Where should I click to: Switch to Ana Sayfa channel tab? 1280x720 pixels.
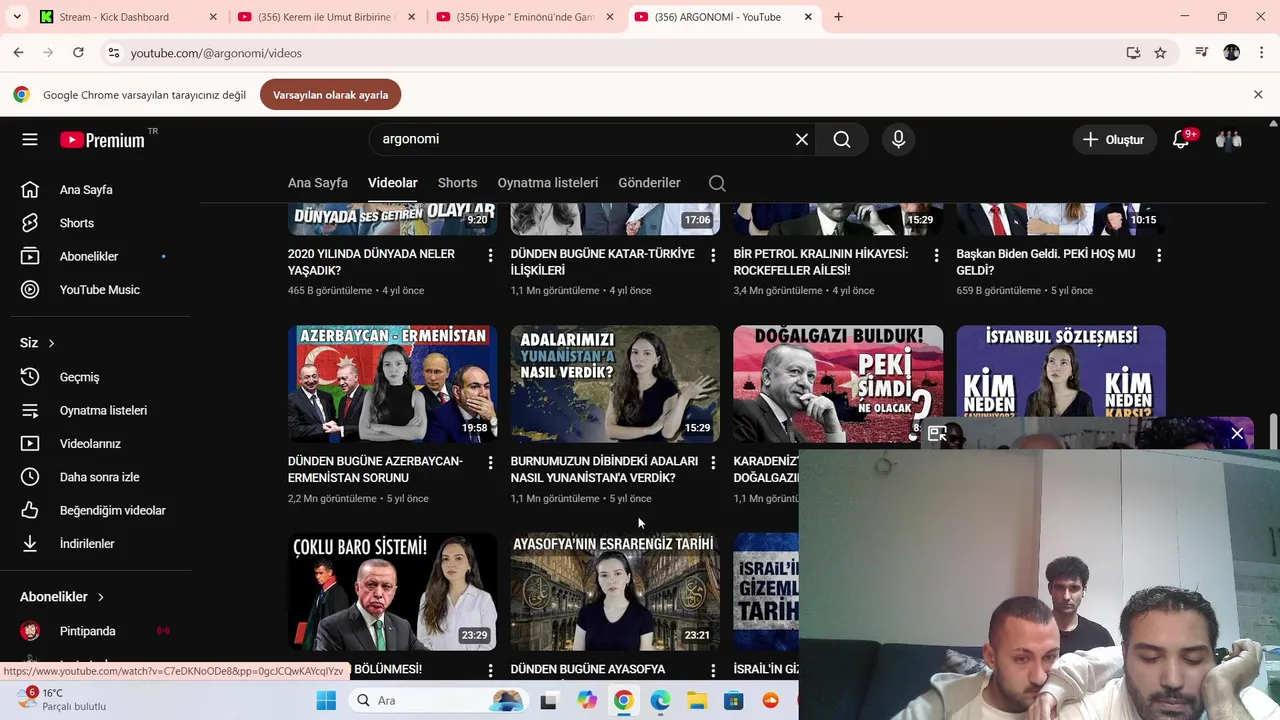pyautogui.click(x=318, y=183)
